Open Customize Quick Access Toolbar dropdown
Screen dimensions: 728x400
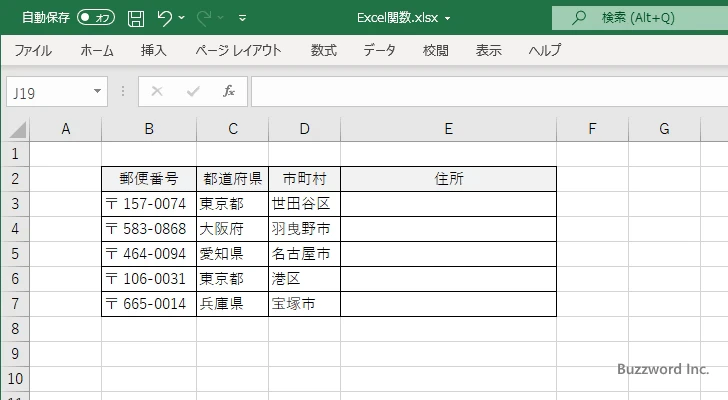pyautogui.click(x=242, y=18)
